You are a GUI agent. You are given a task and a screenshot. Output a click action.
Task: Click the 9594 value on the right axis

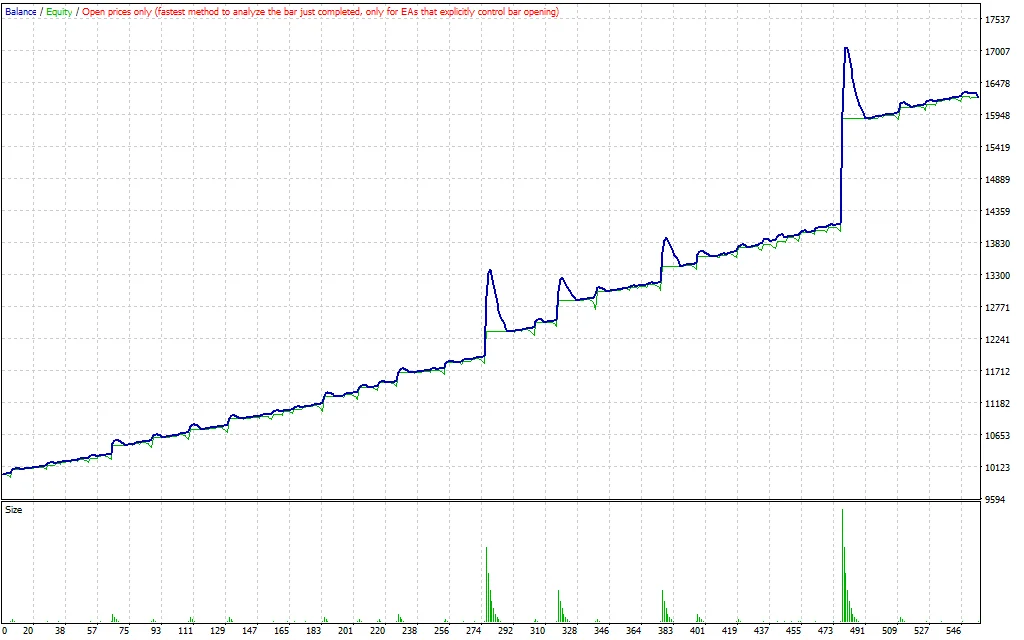[x=996, y=497]
